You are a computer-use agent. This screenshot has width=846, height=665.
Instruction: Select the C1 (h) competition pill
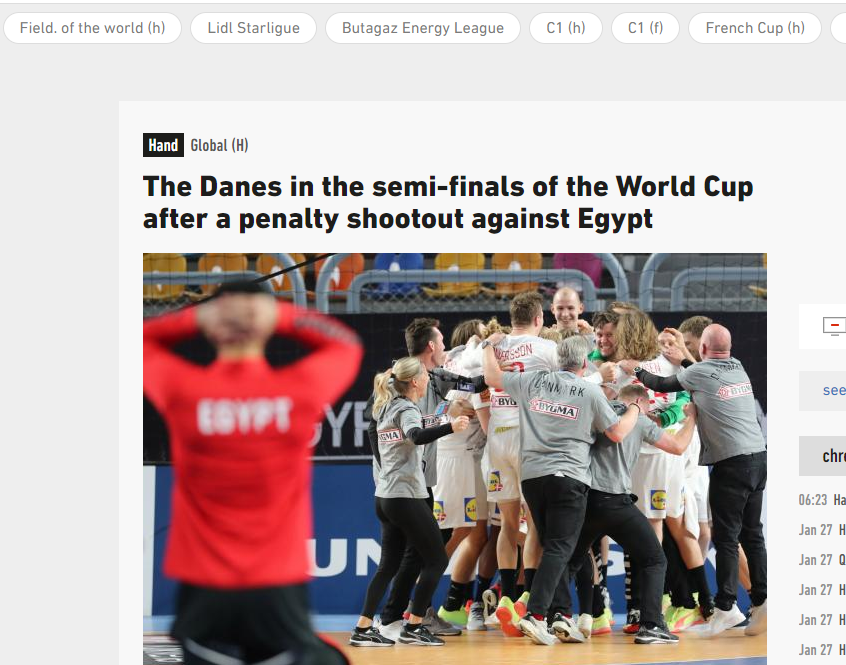[566, 28]
